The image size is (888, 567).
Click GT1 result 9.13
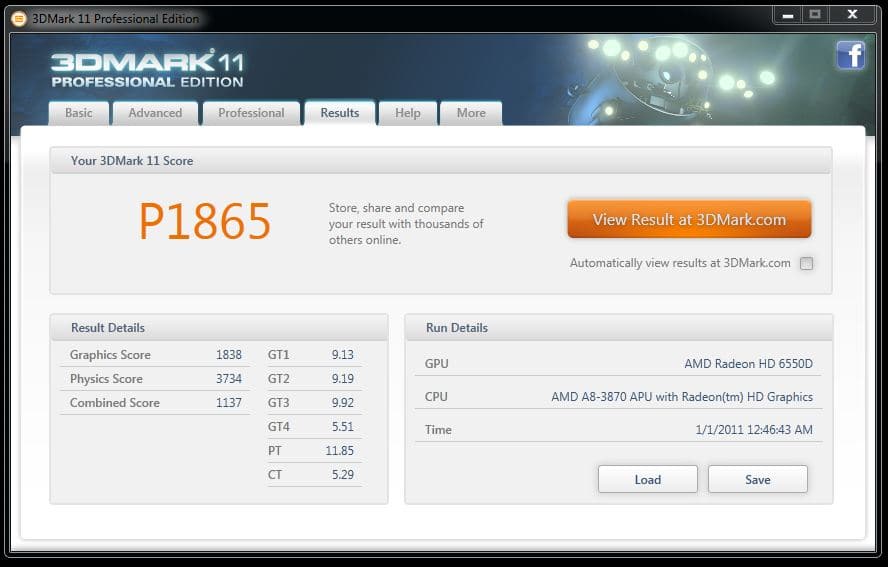coord(343,355)
